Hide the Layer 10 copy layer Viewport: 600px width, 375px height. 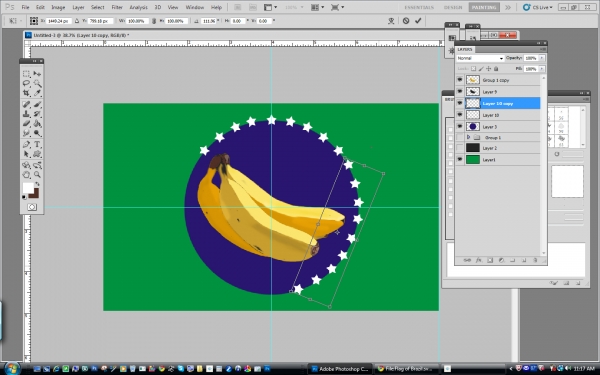pyautogui.click(x=460, y=103)
